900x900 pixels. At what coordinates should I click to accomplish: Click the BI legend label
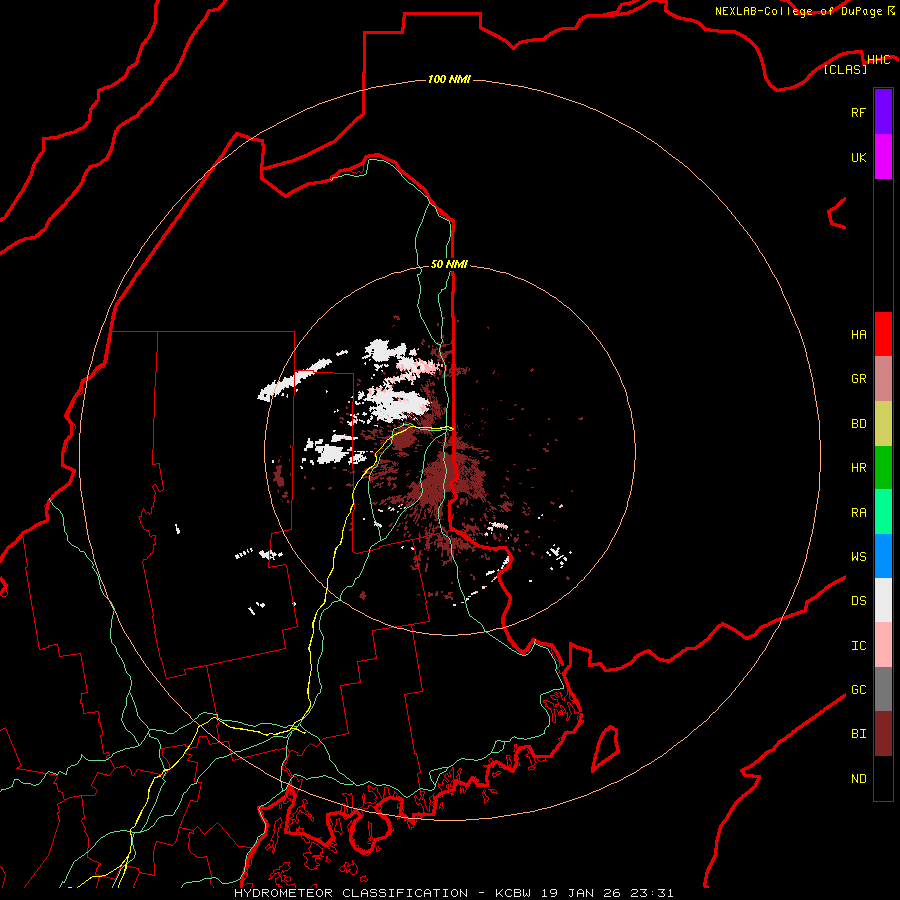pyautogui.click(x=858, y=734)
